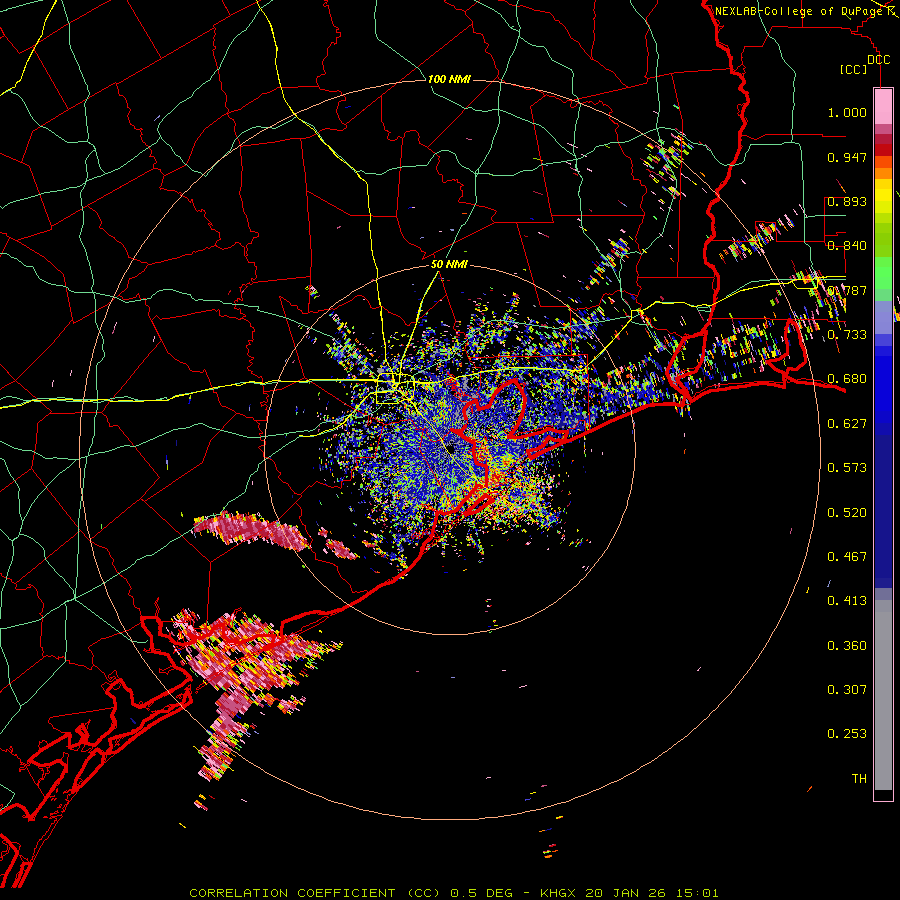Click the 0.947 scale value
Viewport: 900px width, 900px height.
pyautogui.click(x=847, y=157)
